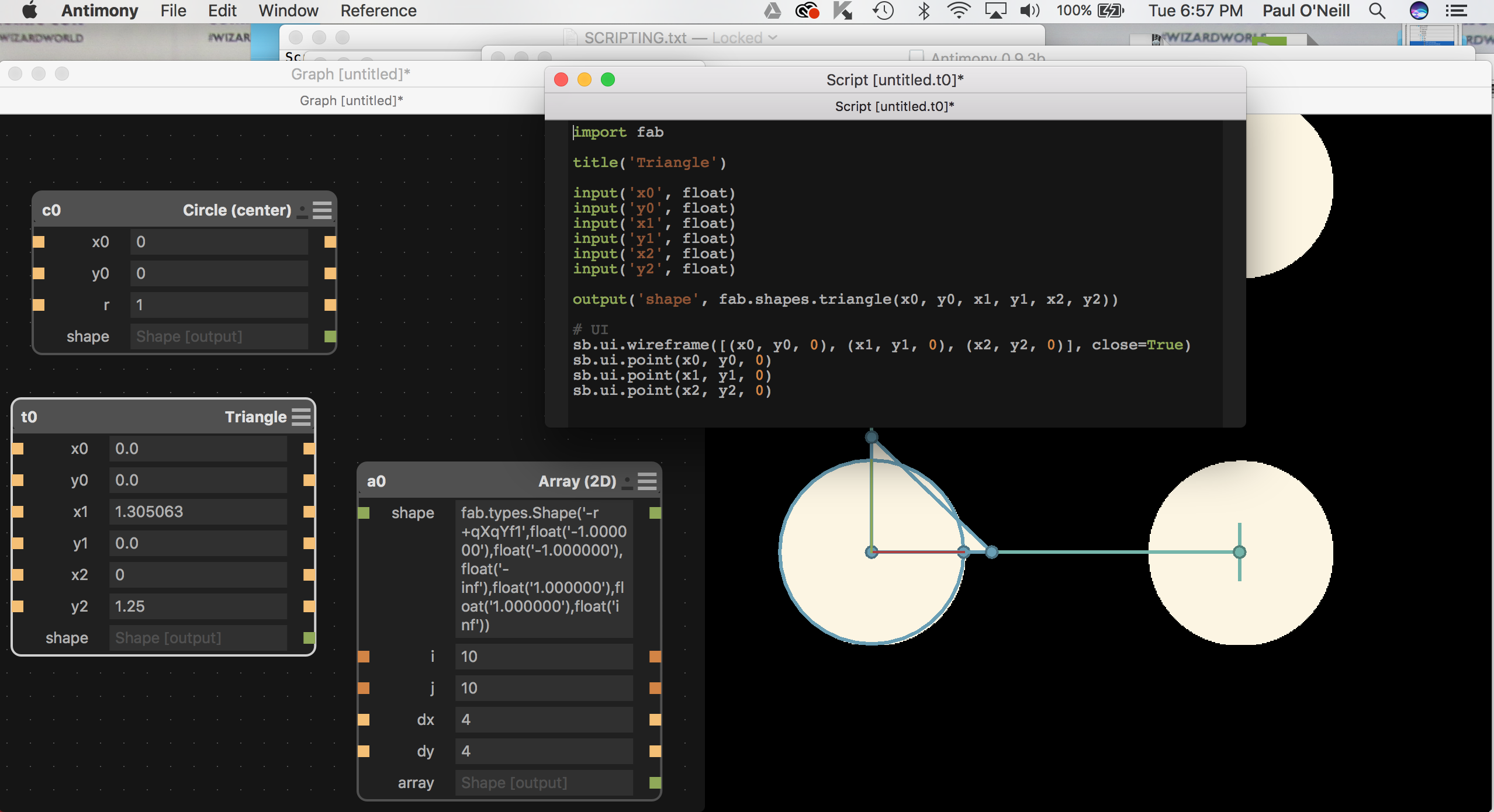Click the c0 node name label
Screen dimensions: 1494x812
(x=51, y=210)
